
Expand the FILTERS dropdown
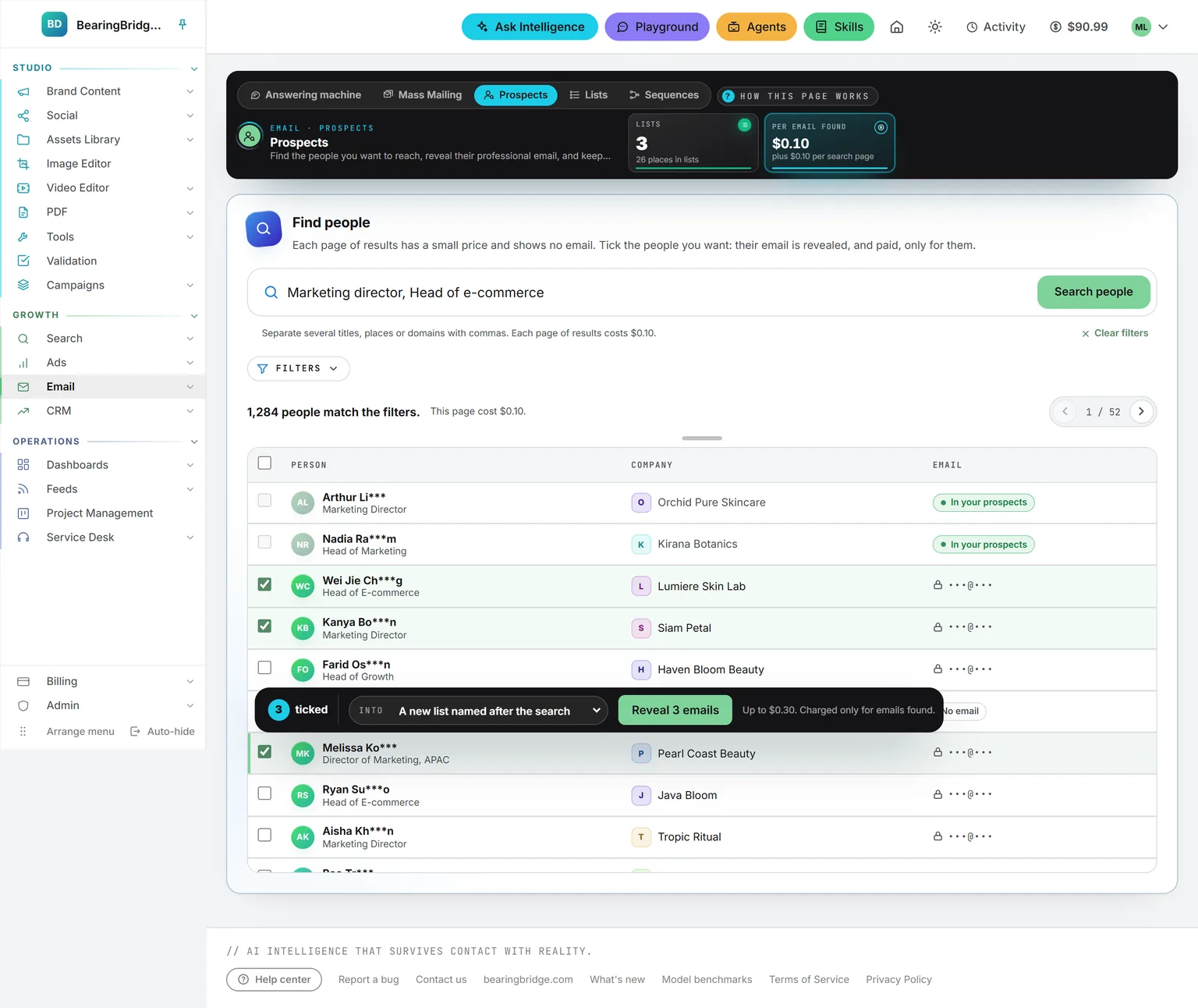click(x=299, y=368)
